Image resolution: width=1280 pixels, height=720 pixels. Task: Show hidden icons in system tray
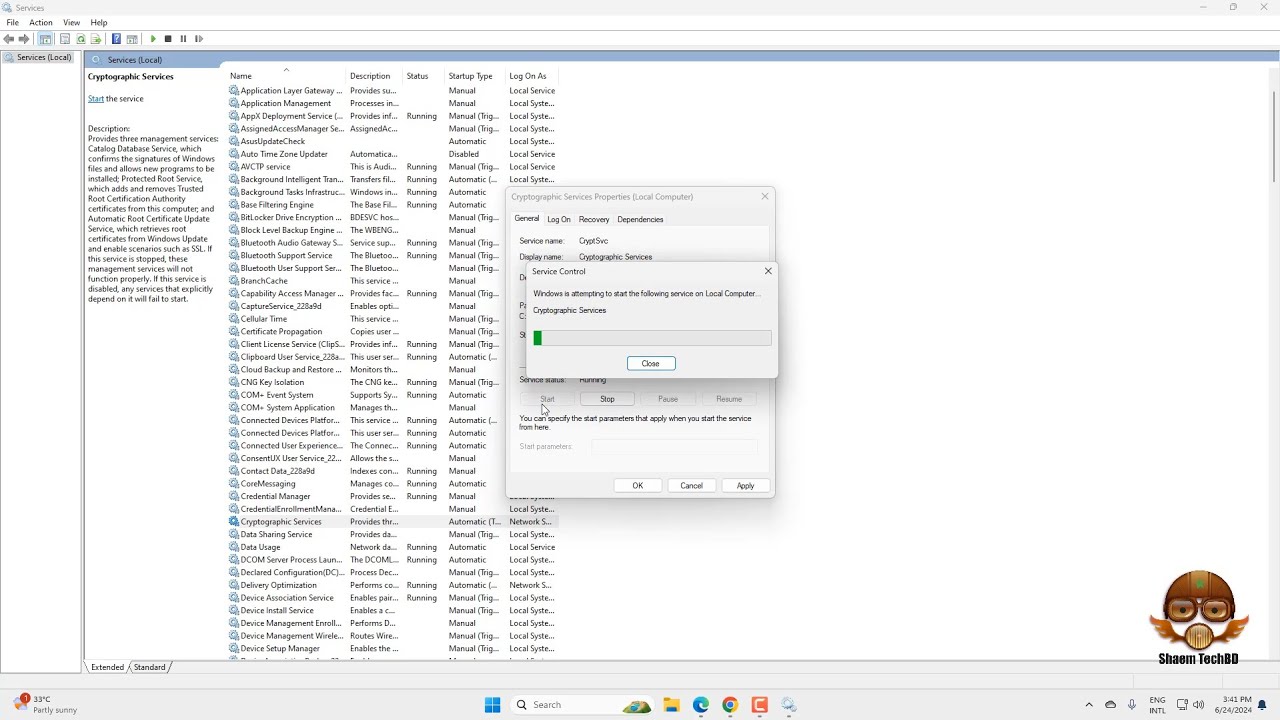(1089, 705)
